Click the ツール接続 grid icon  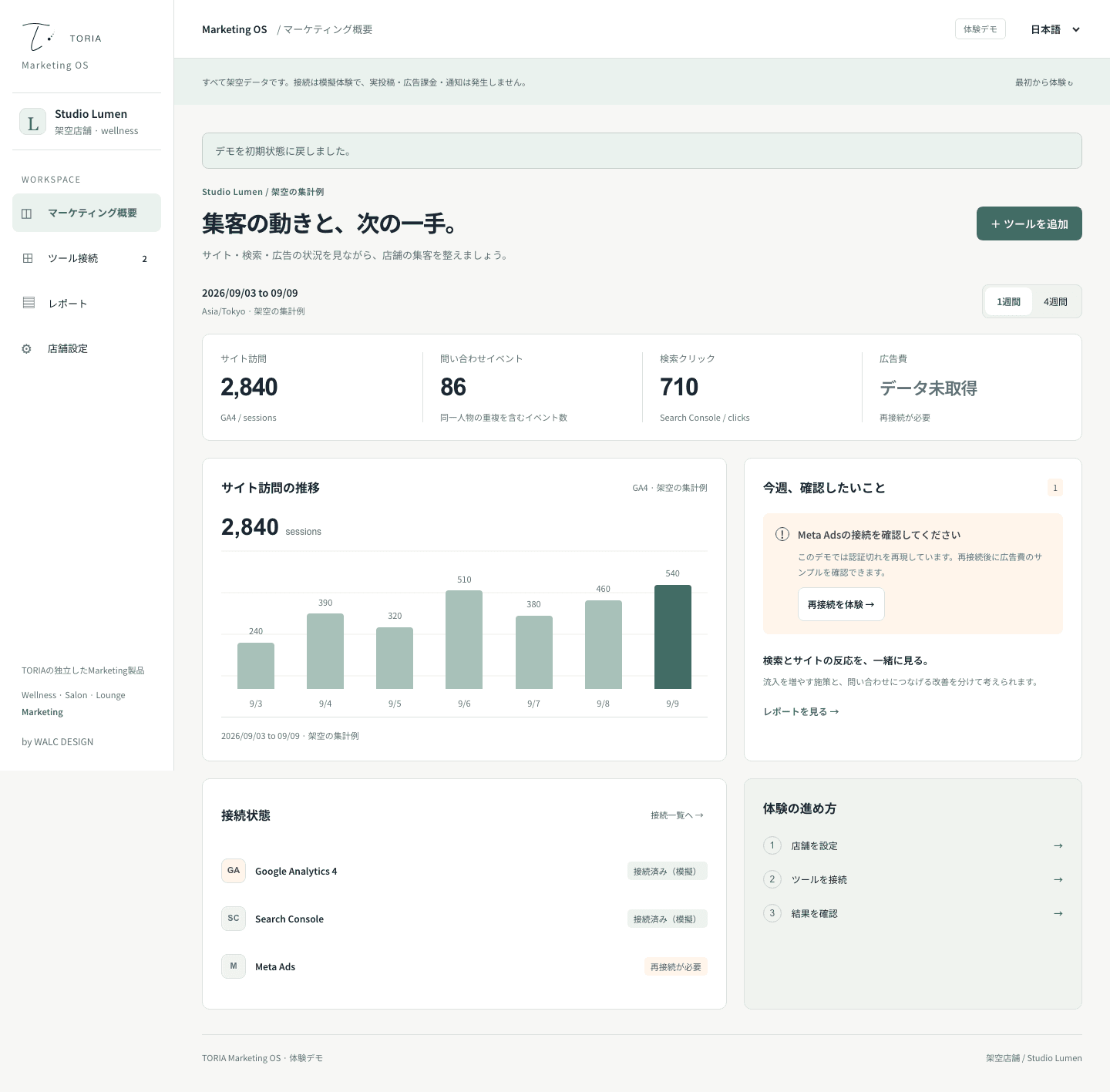28,258
